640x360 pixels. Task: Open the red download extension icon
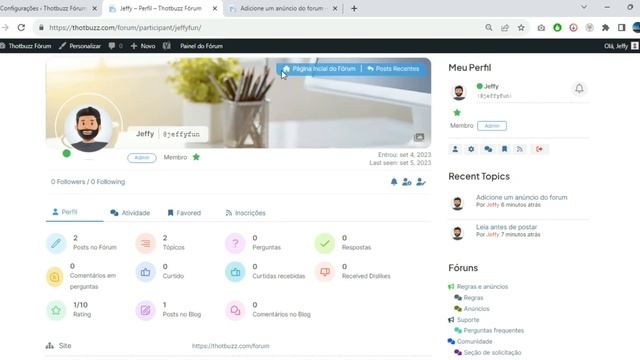[x=573, y=28]
